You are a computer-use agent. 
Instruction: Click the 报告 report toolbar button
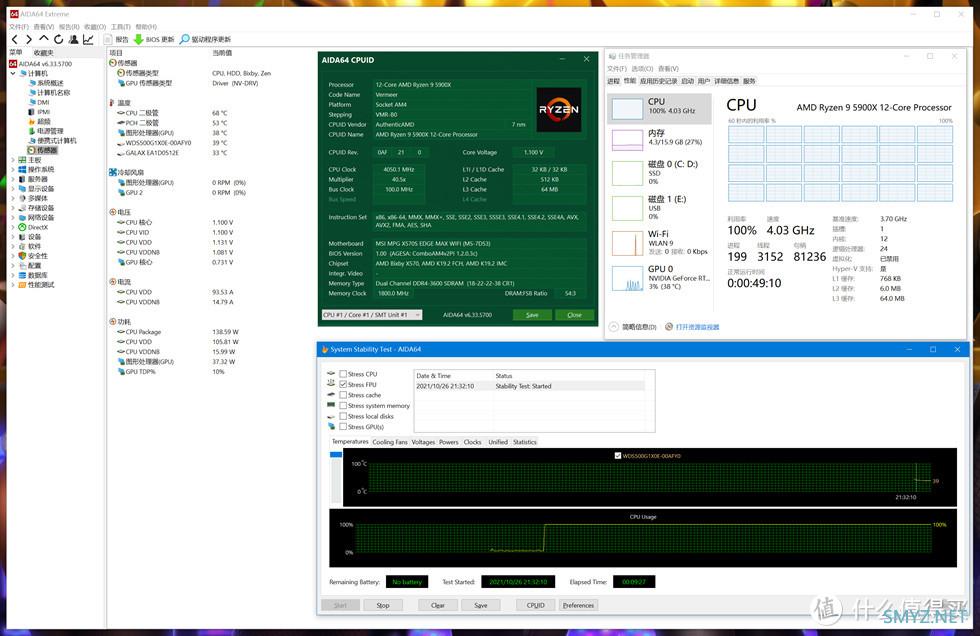tap(117, 39)
